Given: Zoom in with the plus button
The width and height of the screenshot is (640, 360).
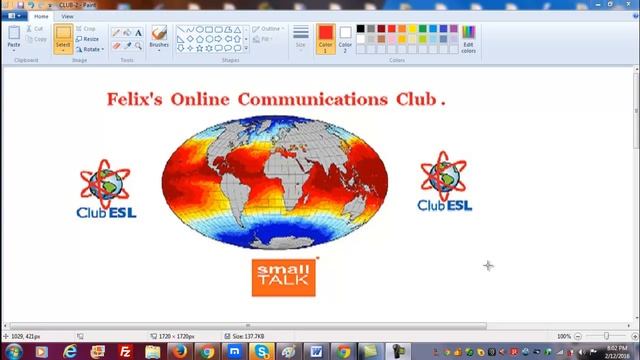Looking at the screenshot, I should 635,336.
